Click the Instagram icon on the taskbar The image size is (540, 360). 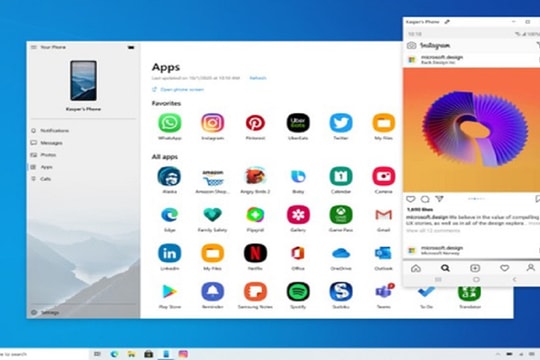pos(183,354)
